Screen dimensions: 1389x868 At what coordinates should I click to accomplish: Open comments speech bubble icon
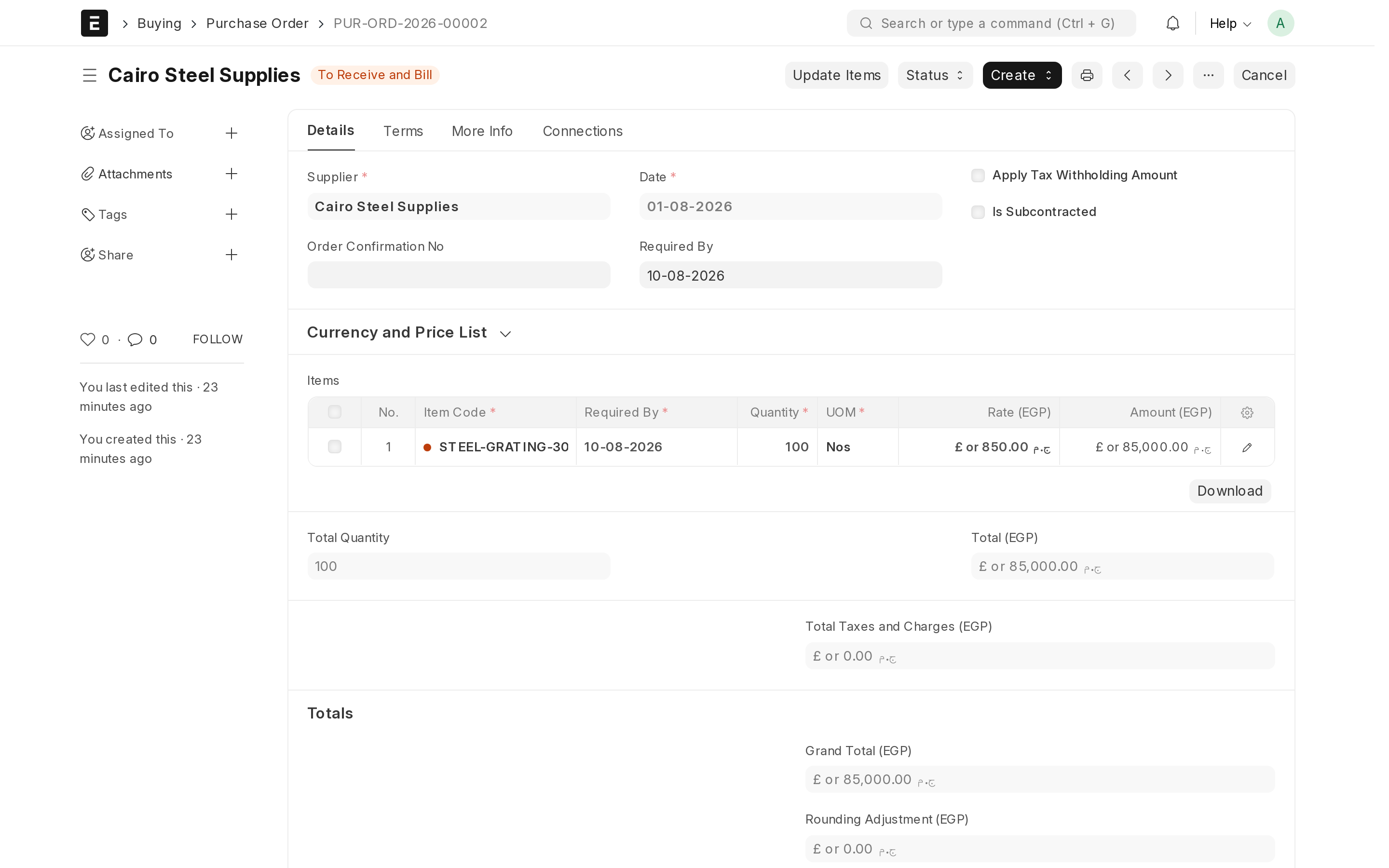135,339
